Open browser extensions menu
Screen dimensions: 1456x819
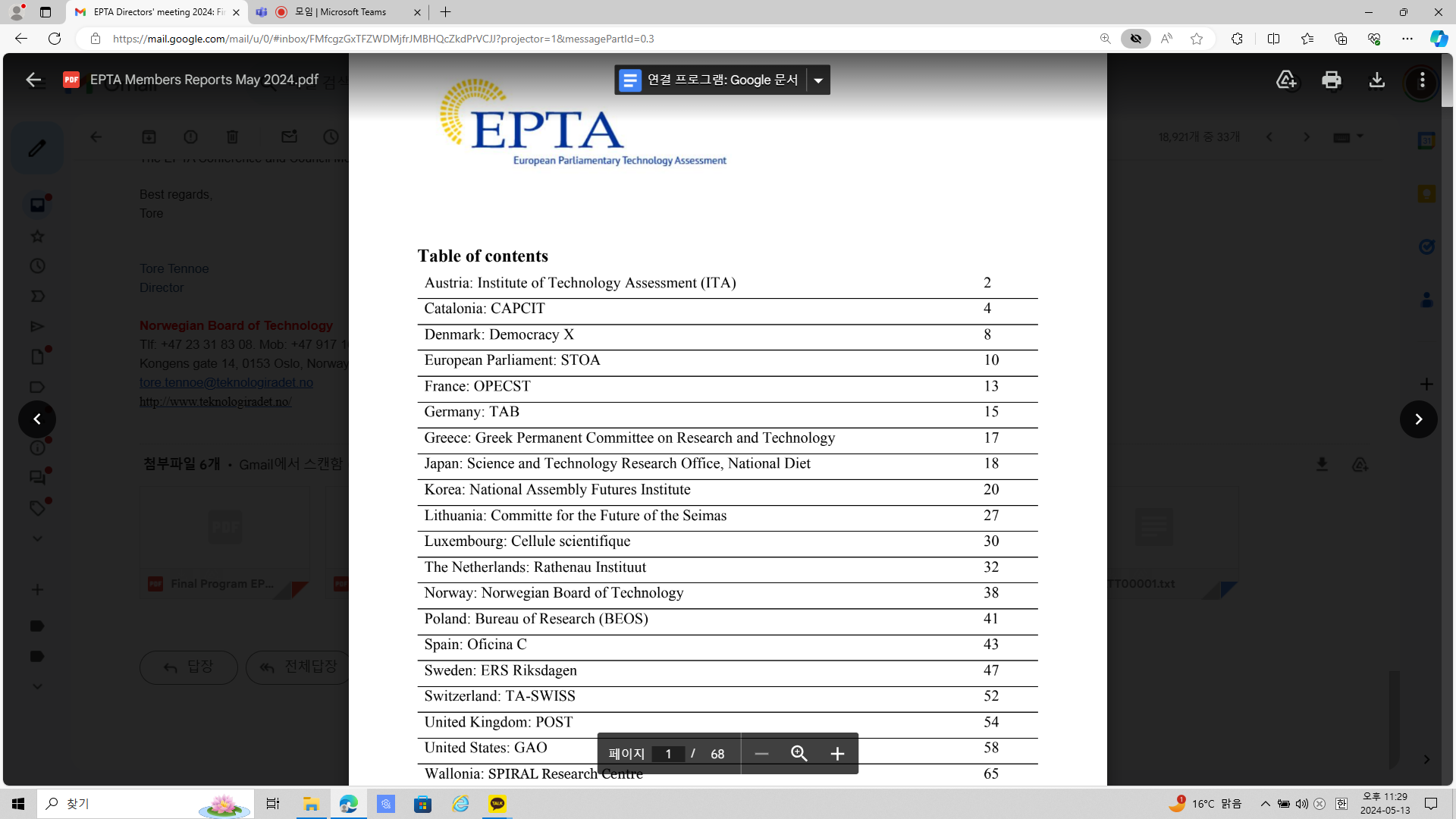point(1237,39)
